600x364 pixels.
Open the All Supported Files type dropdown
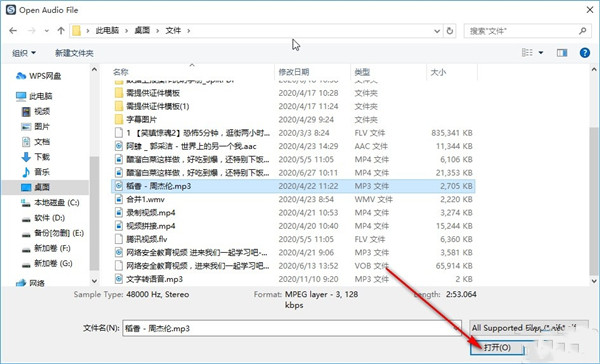pos(529,328)
